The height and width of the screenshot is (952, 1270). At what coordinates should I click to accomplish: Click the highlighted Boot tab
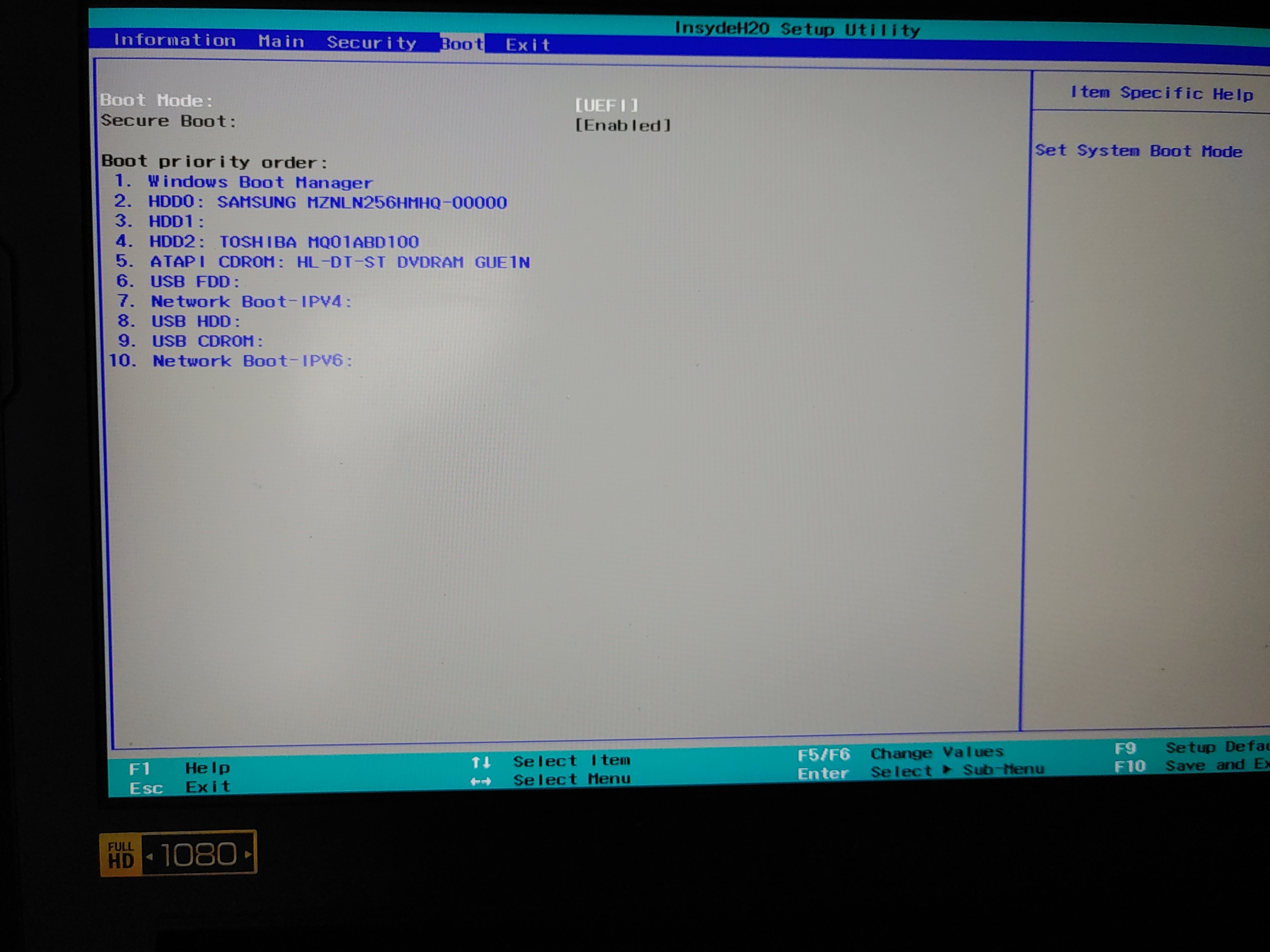pos(462,44)
